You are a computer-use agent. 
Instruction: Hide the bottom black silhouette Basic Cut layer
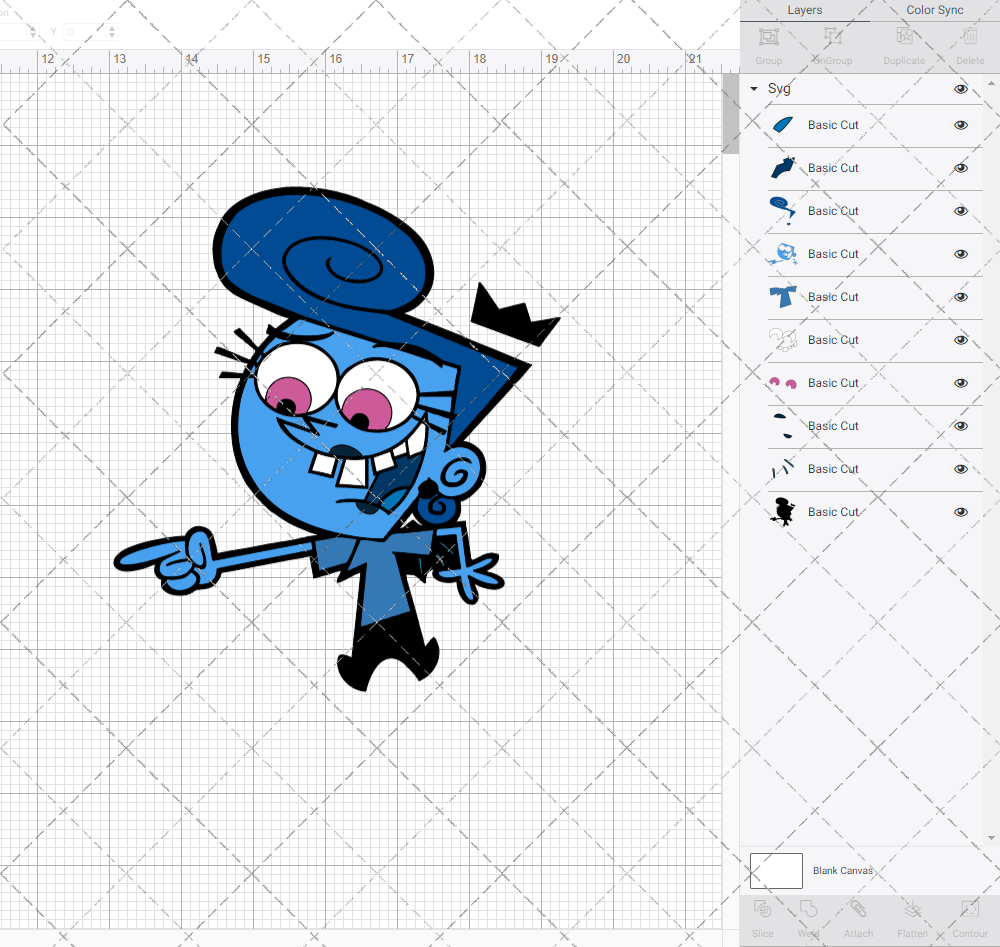[961, 511]
